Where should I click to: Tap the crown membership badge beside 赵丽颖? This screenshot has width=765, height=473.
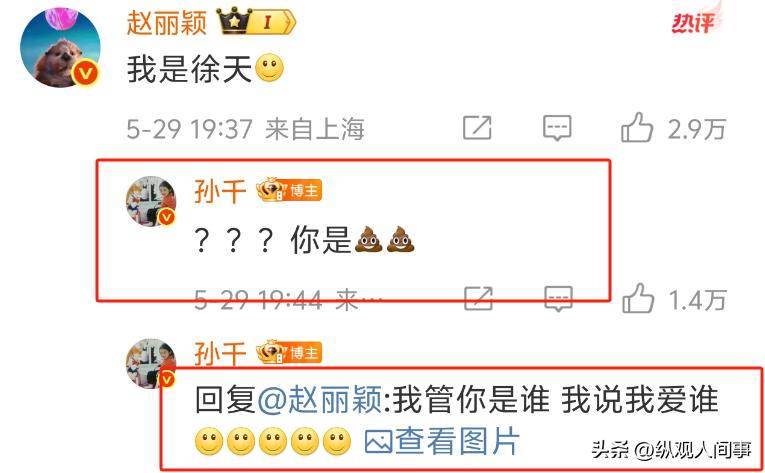[x=256, y=22]
